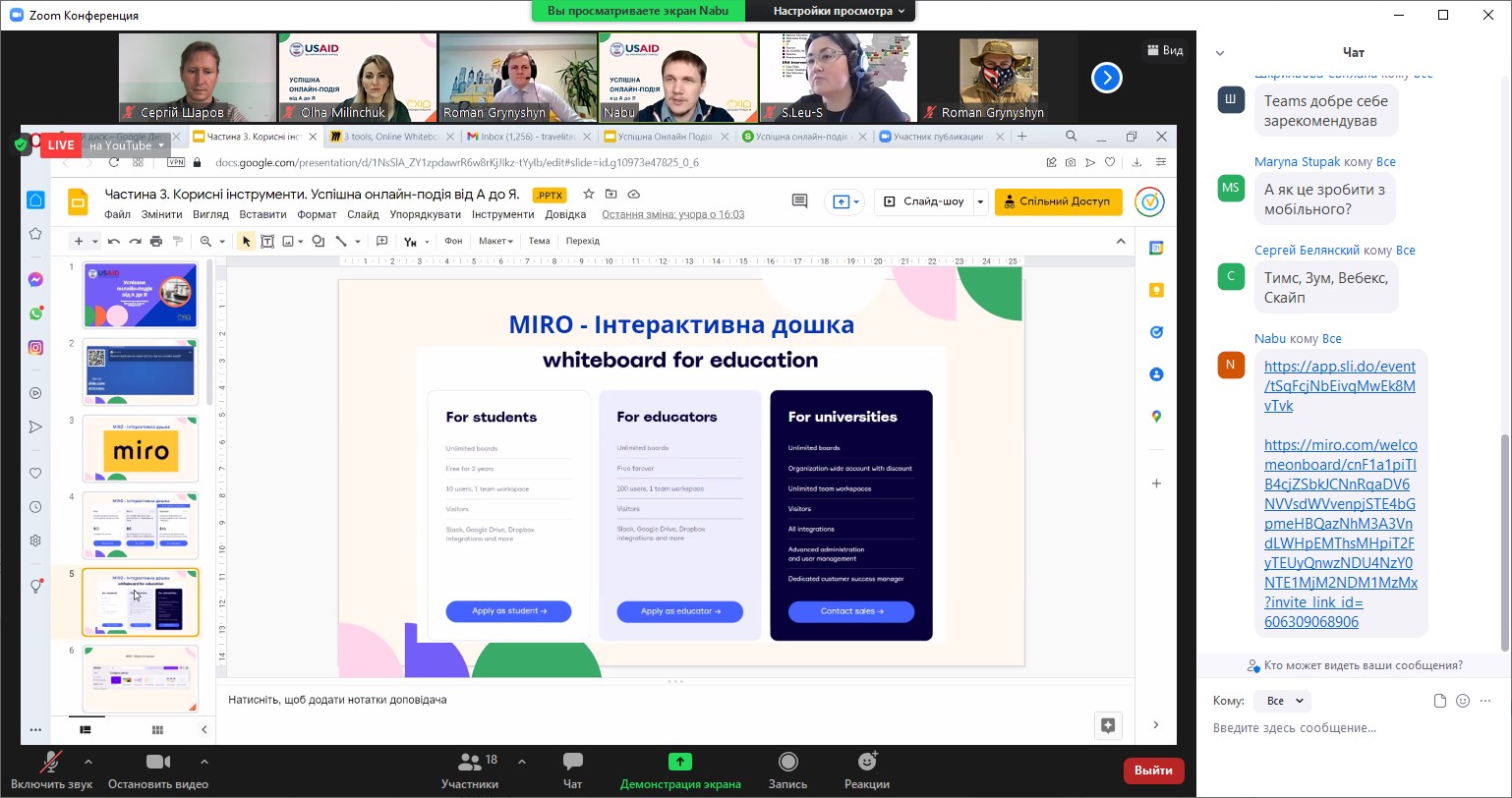
Task: Click the red Выйти leave button
Action: click(x=1153, y=769)
